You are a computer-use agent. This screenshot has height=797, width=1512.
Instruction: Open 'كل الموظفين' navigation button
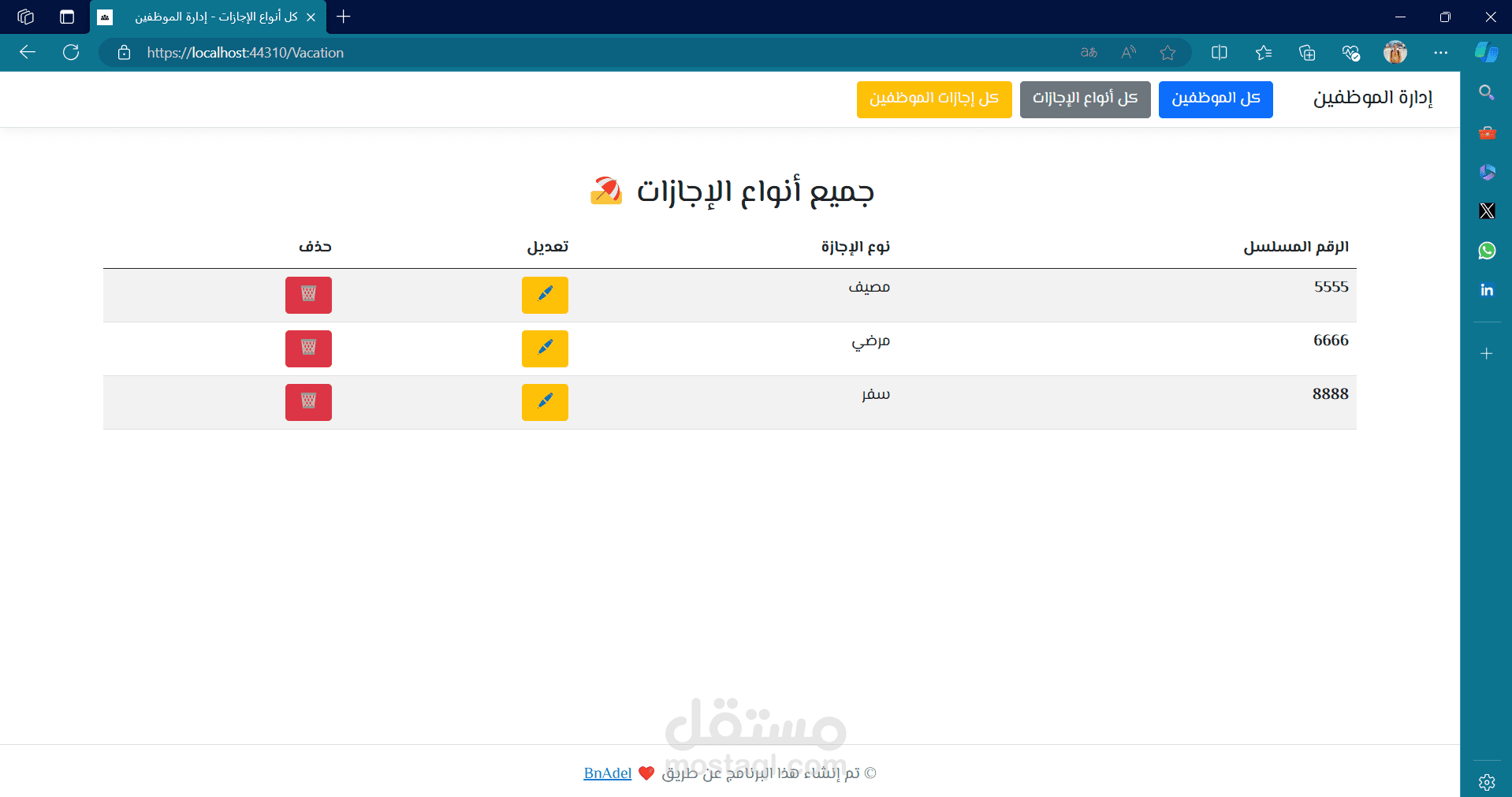click(x=1216, y=99)
